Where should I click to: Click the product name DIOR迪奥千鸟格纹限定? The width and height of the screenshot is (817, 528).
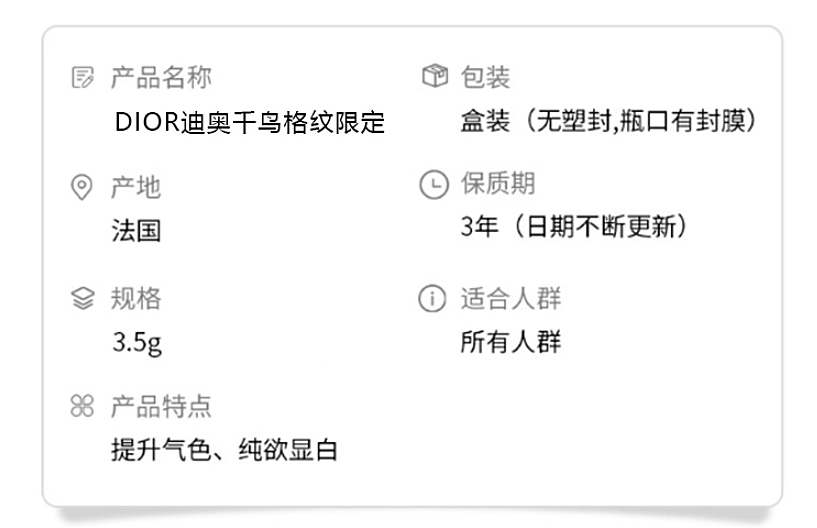[250, 123]
